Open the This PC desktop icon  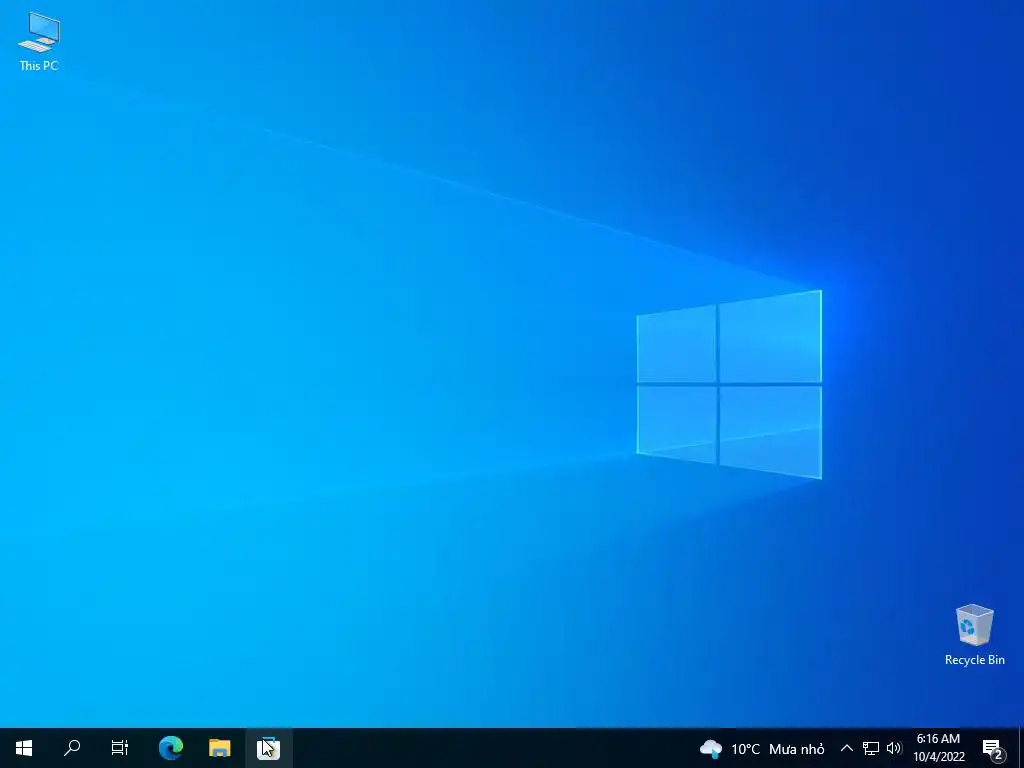pyautogui.click(x=39, y=42)
